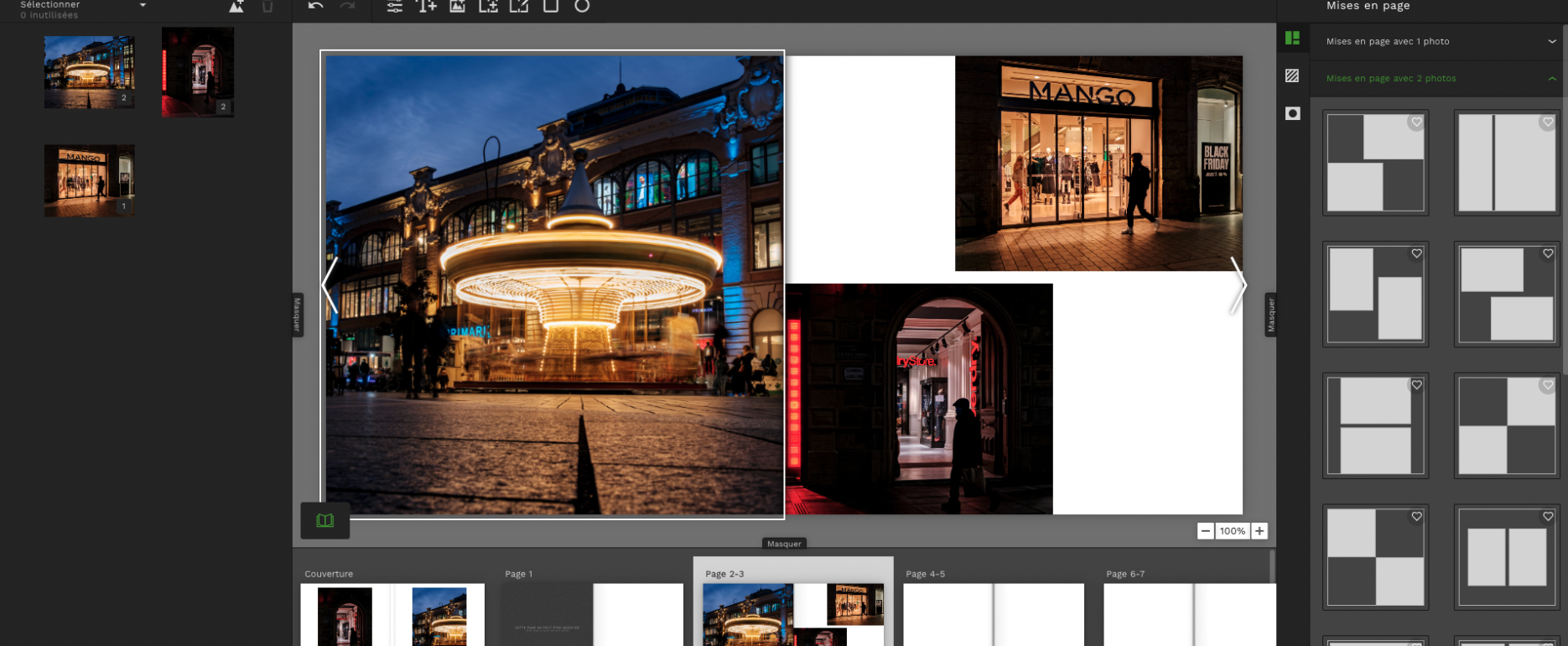Apply the two stacked landscape photos layout
Viewport: 1568px width, 646px height.
click(x=1375, y=425)
